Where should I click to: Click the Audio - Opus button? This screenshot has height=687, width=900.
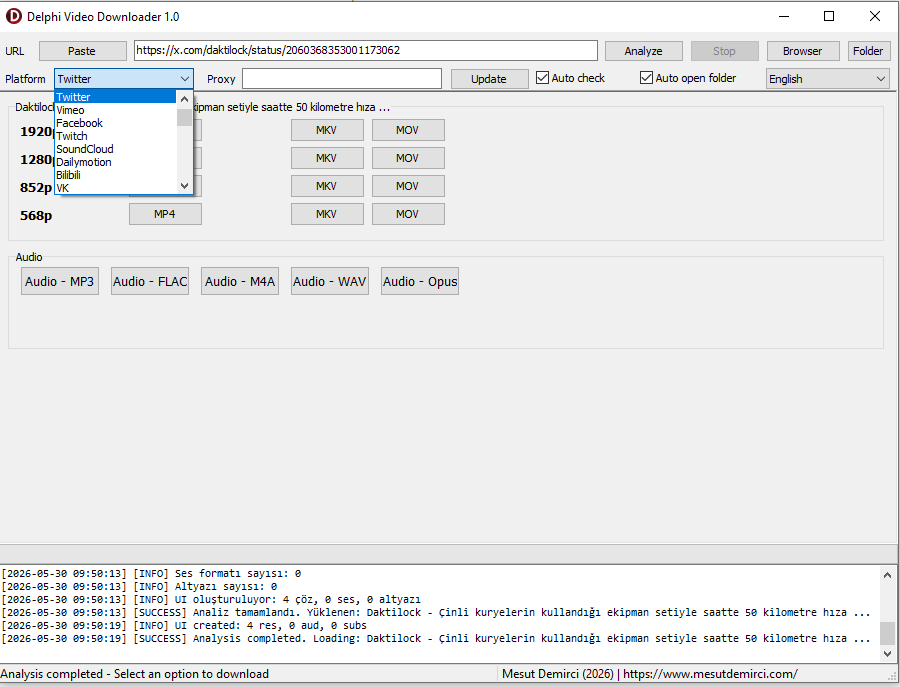coord(420,281)
